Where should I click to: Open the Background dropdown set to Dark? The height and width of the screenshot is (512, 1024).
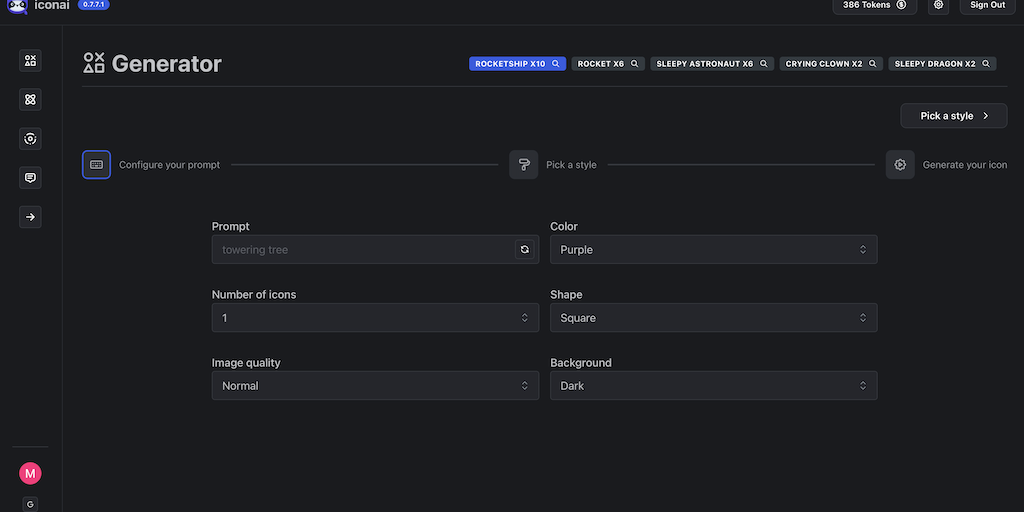click(x=713, y=386)
